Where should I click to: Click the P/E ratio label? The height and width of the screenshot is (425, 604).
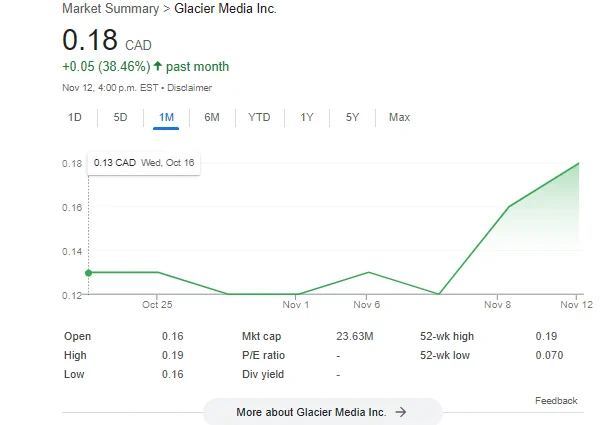point(263,355)
